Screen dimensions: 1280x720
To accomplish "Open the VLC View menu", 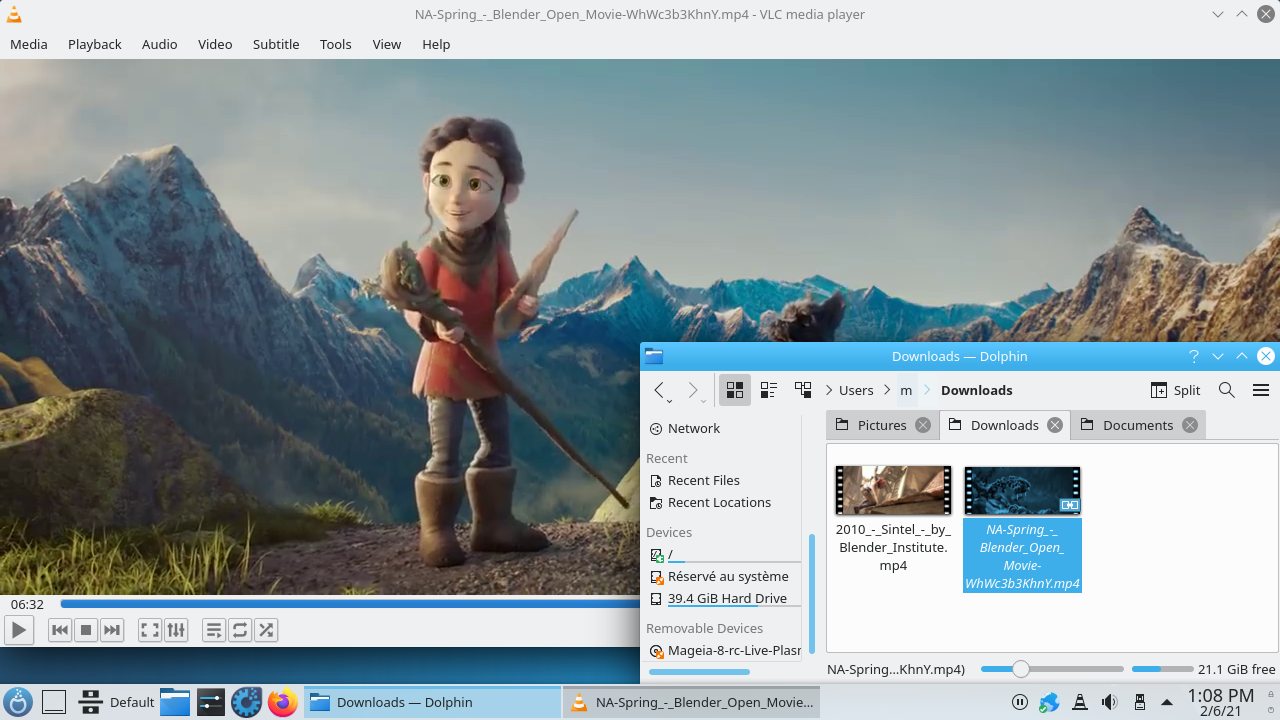I will pyautogui.click(x=387, y=44).
